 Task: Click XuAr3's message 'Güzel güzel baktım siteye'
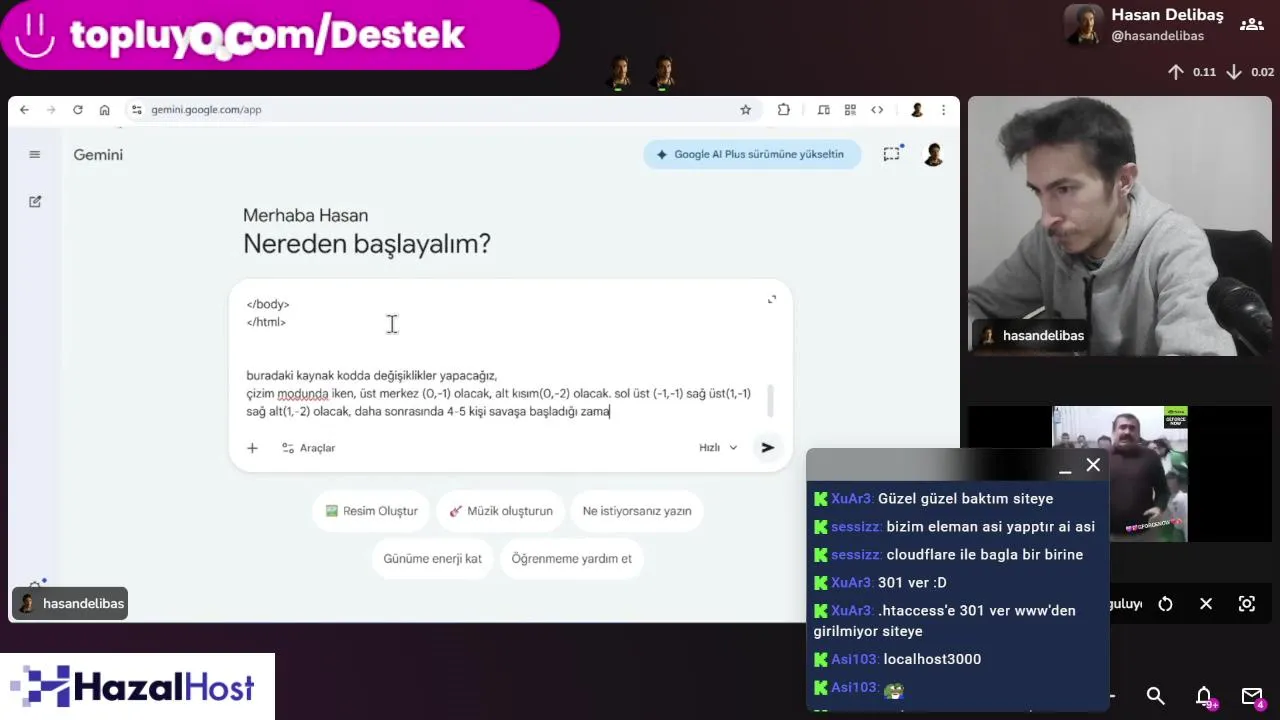point(965,499)
